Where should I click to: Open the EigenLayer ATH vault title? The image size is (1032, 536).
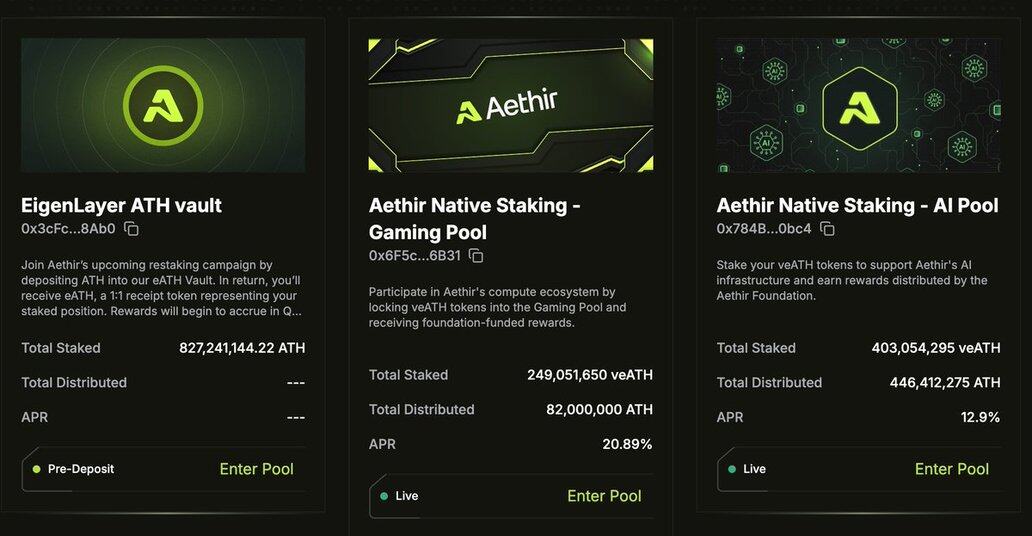coord(121,205)
